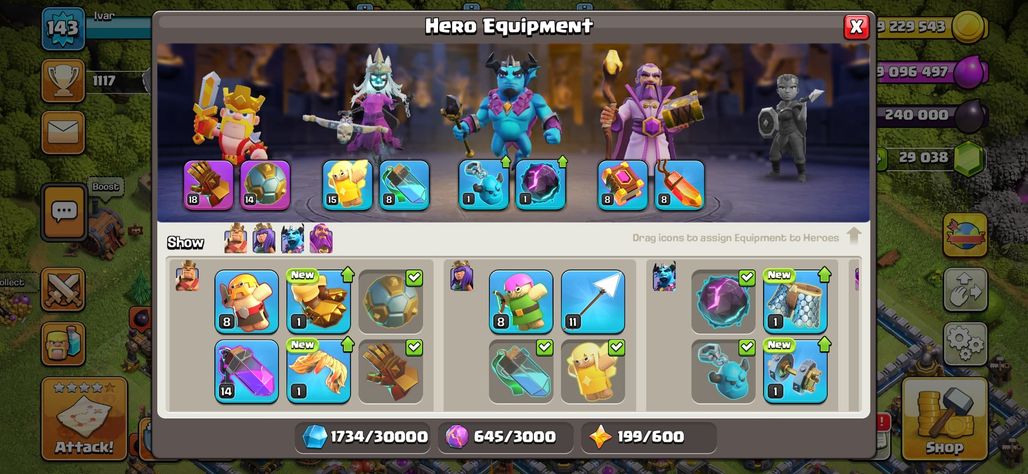The image size is (1028, 474).
Task: Tap the Attack! button
Action: pyautogui.click(x=84, y=419)
